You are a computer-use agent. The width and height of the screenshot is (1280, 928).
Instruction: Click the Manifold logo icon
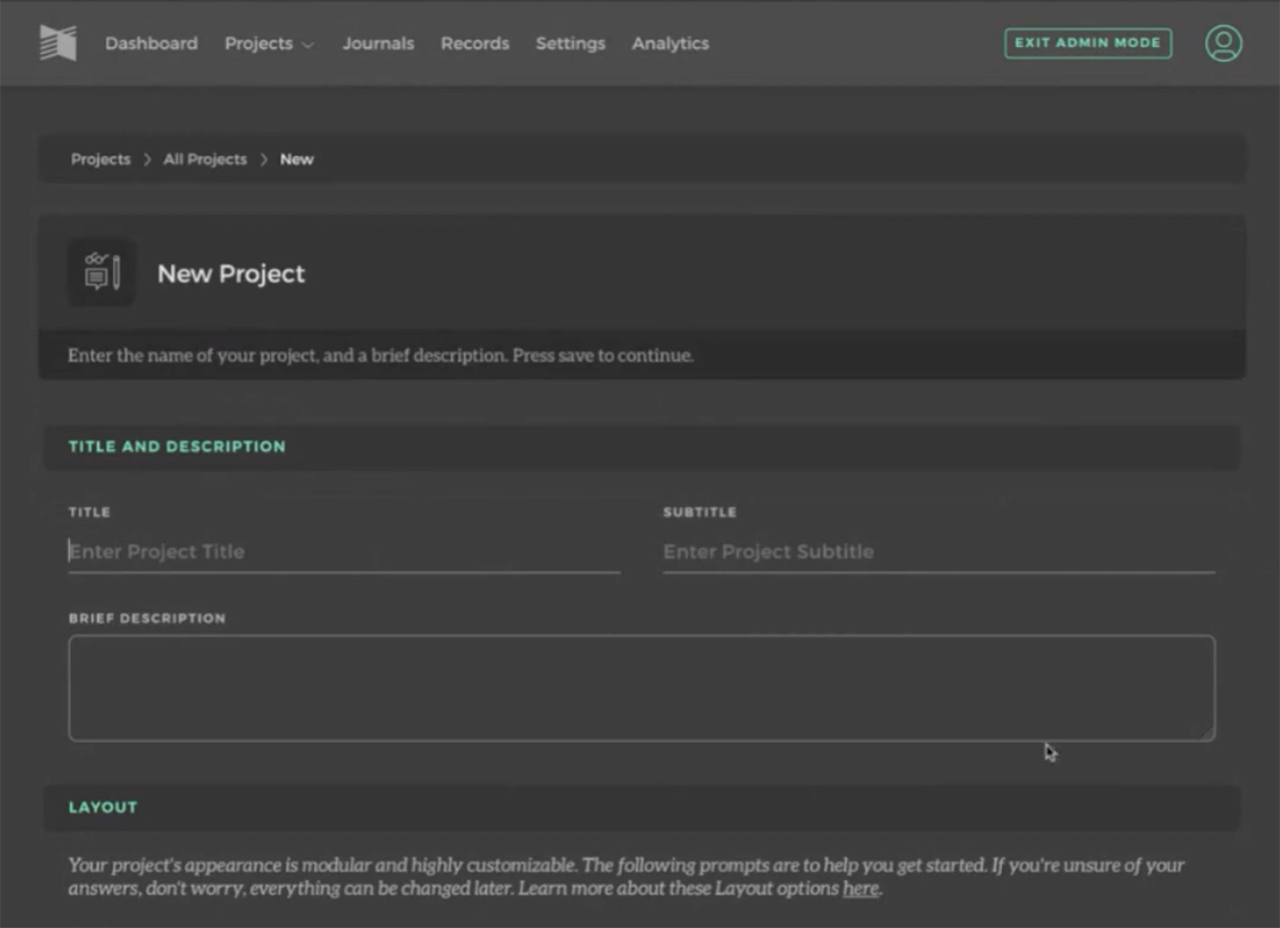58,43
